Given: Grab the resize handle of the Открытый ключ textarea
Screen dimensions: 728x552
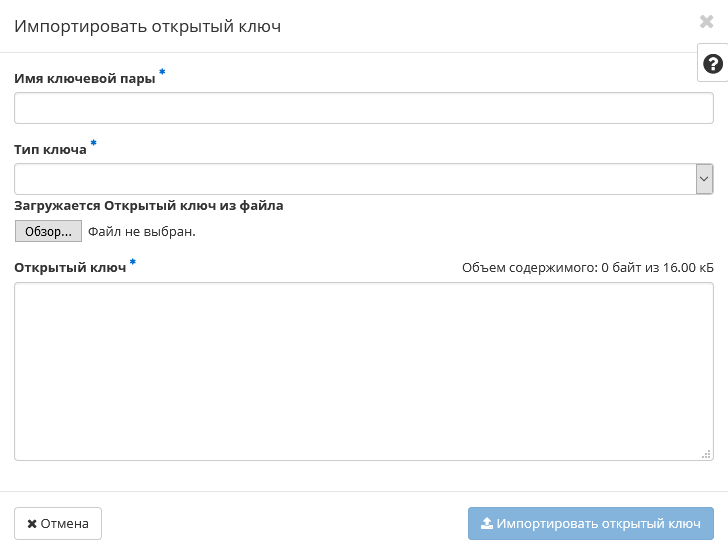Looking at the screenshot, I should pos(706,453).
